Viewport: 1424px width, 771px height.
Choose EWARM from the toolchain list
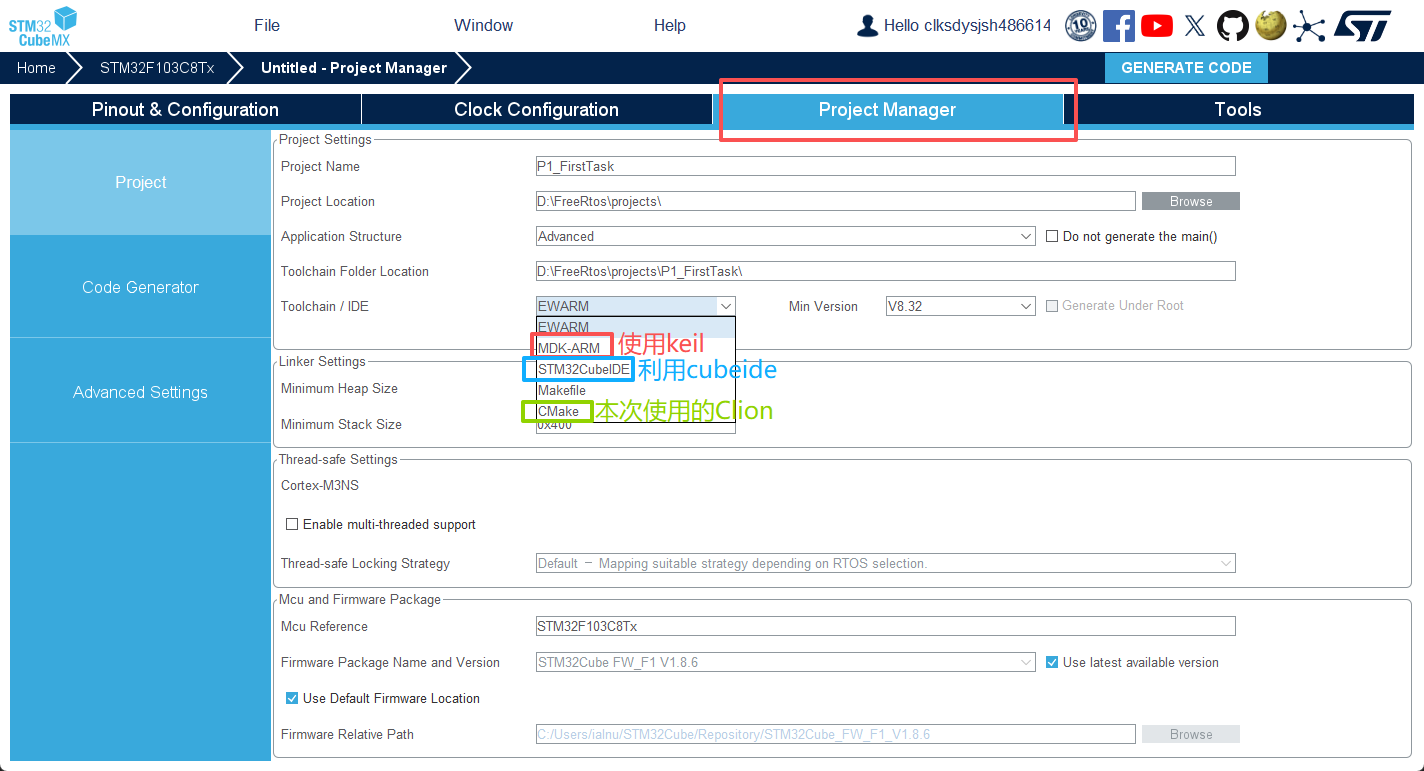[x=636, y=327]
